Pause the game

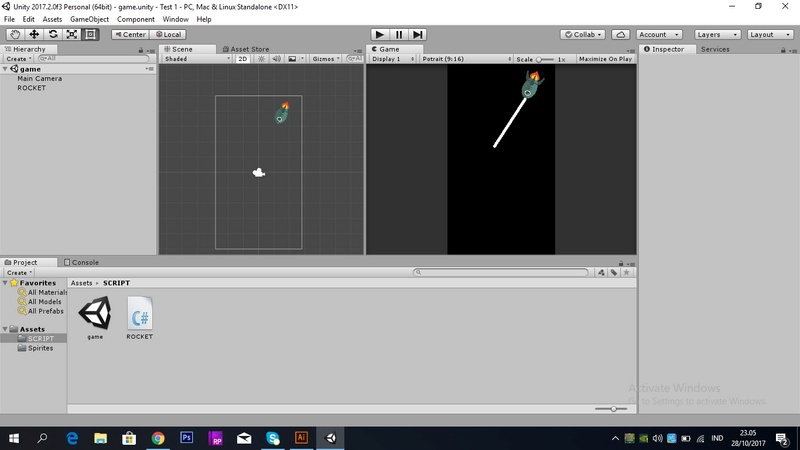pos(398,34)
